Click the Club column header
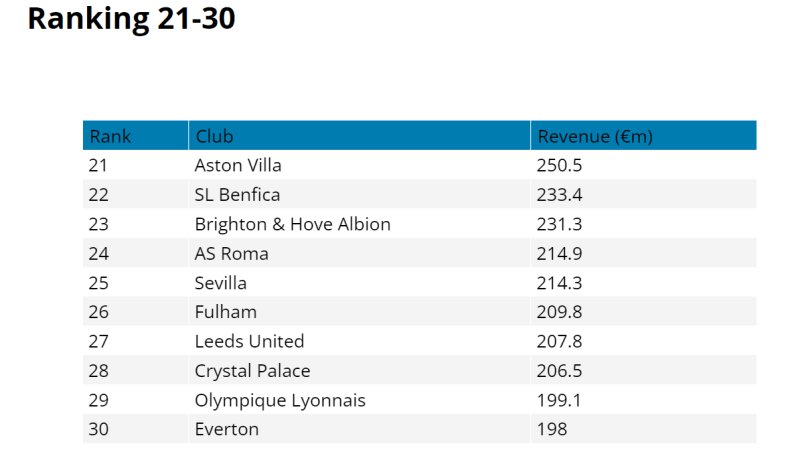The width and height of the screenshot is (800, 450). point(360,136)
